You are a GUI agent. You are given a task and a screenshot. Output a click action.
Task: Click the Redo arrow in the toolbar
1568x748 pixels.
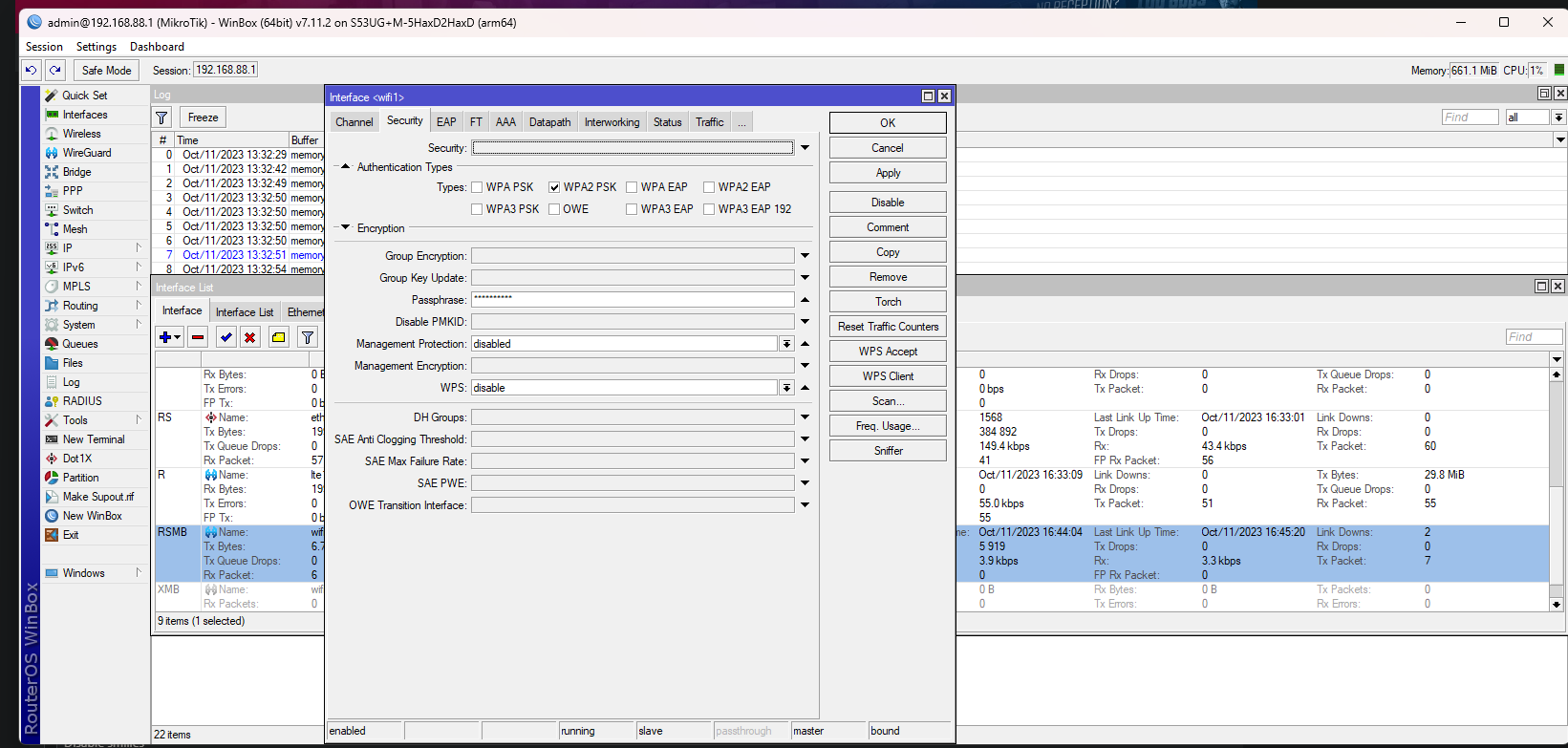click(55, 70)
